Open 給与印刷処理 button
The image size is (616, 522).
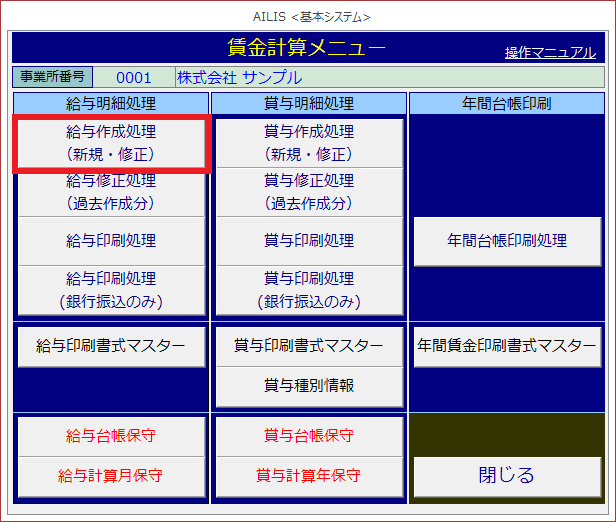coord(111,241)
